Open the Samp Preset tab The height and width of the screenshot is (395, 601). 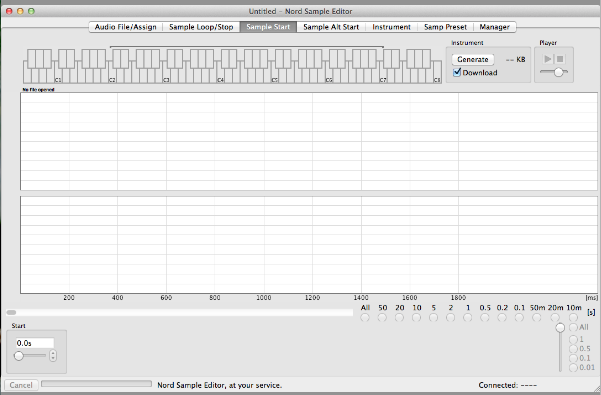tap(445, 27)
